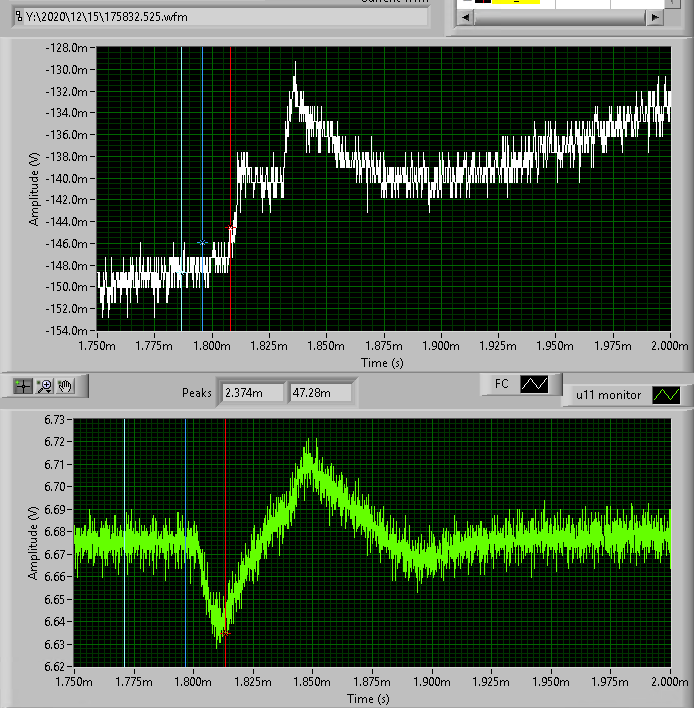Click the FC plot legend waveform icon
The width and height of the screenshot is (694, 708).
point(535,383)
